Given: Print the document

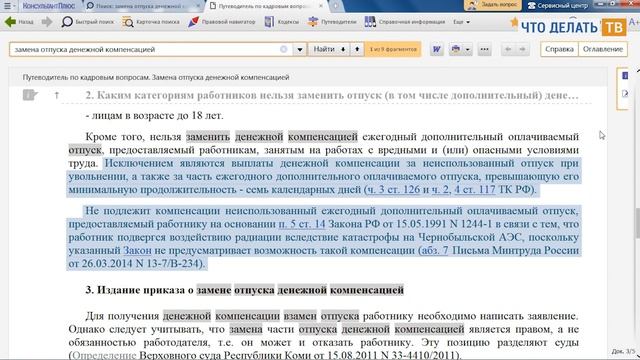Looking at the screenshot, I should pos(456,49).
